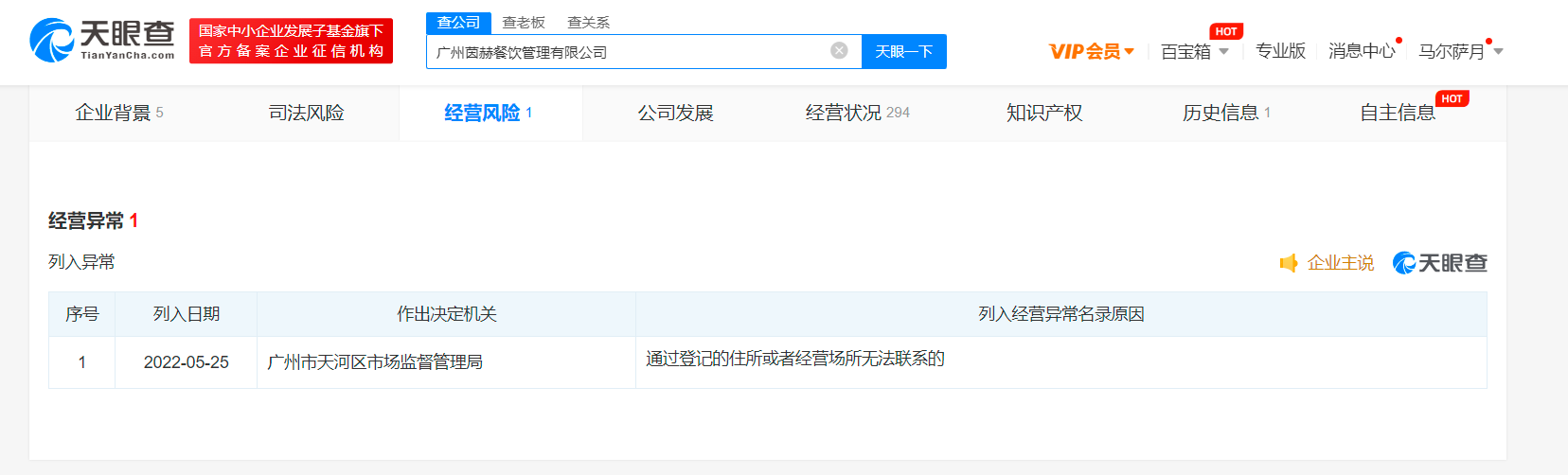Select the 查公司 search tab
Screen dimensions: 1568x475
[458, 23]
